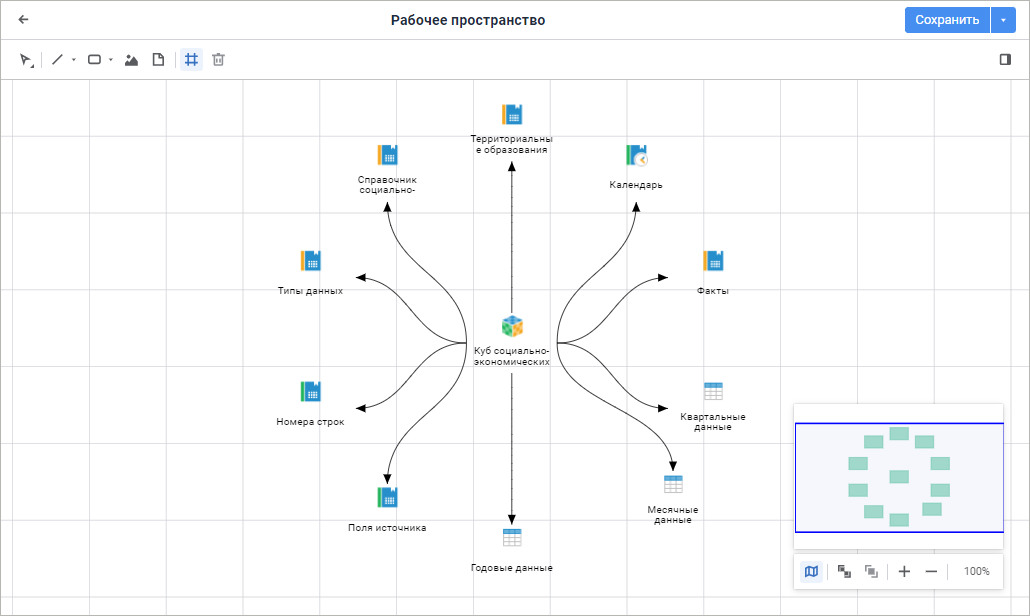Screen dimensions: 1030x616
Task: Click the send to back icon
Action: click(x=871, y=571)
